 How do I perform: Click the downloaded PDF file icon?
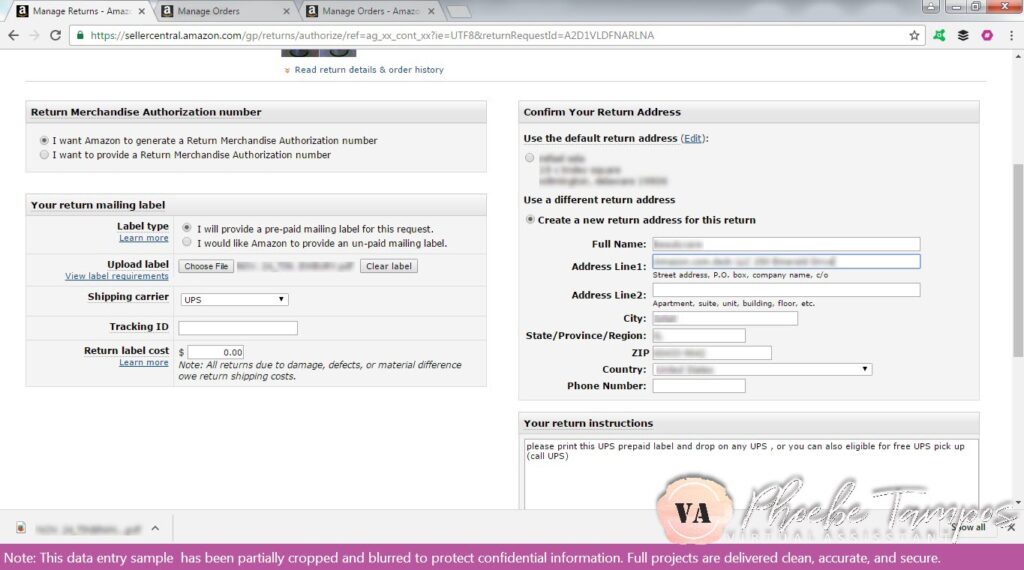point(21,528)
